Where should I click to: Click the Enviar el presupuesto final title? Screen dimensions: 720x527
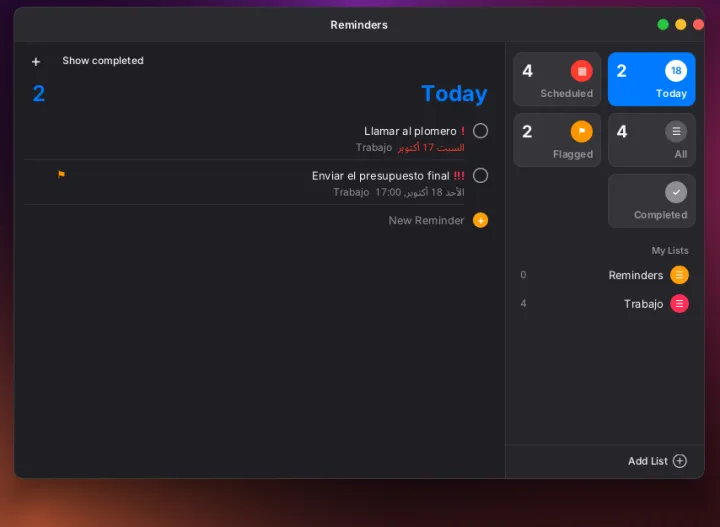(380, 176)
